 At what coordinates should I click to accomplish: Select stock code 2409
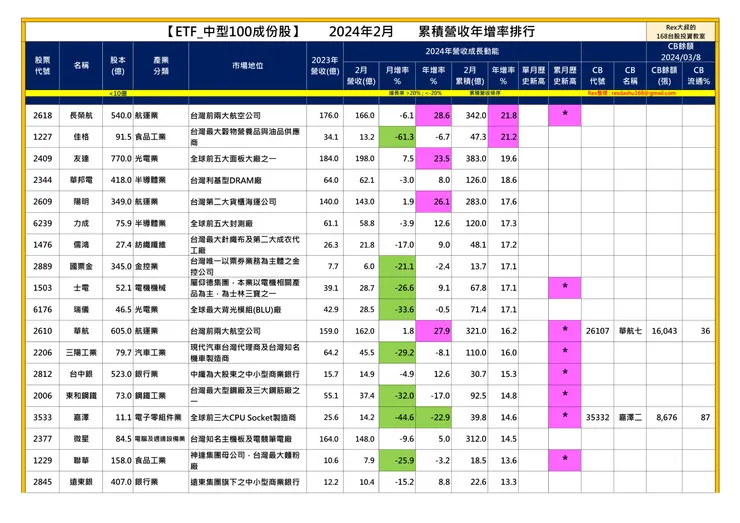[42, 159]
